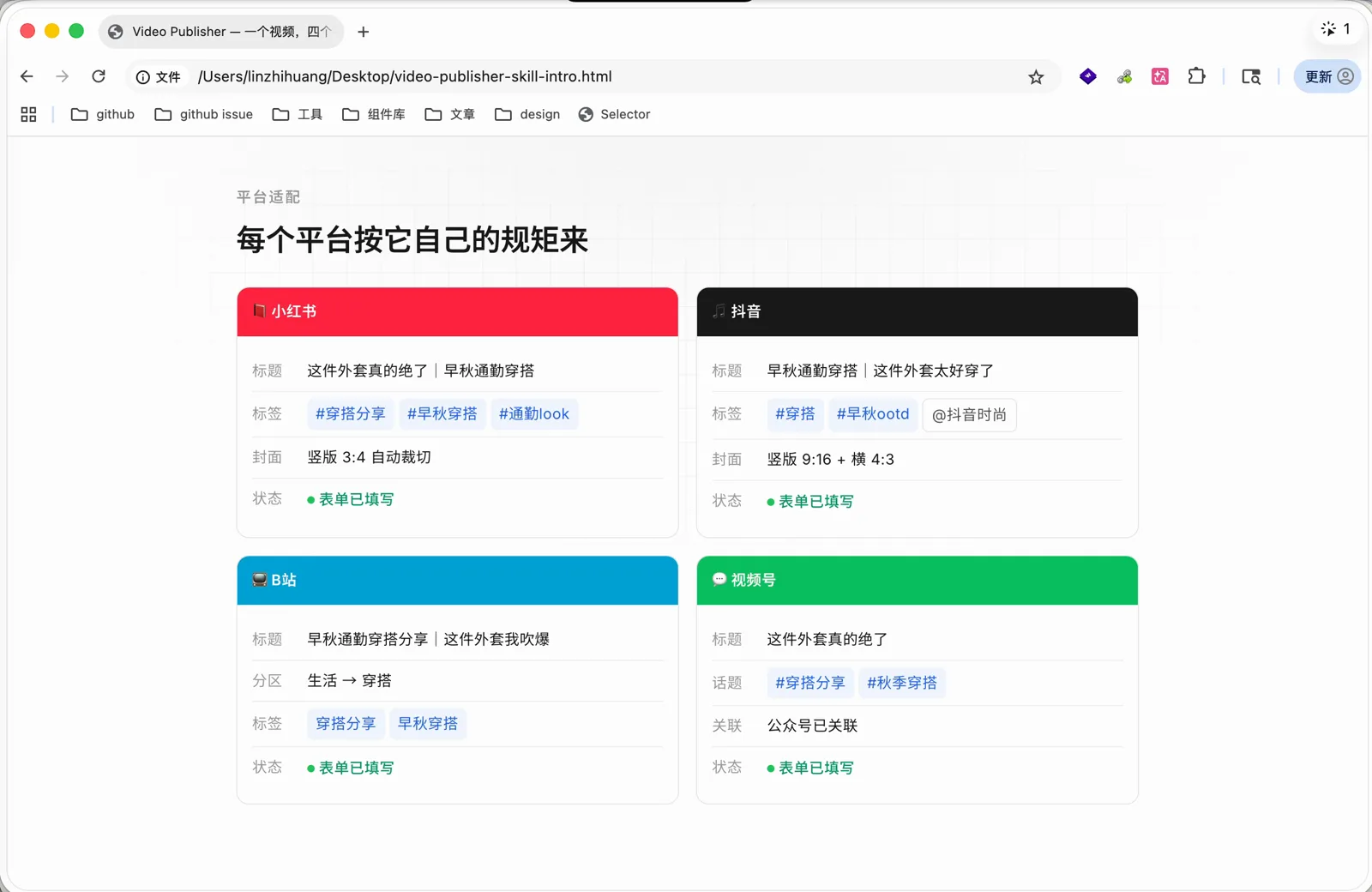Open the 组件库 bookmark folder
1372x892 pixels.
pos(373,114)
